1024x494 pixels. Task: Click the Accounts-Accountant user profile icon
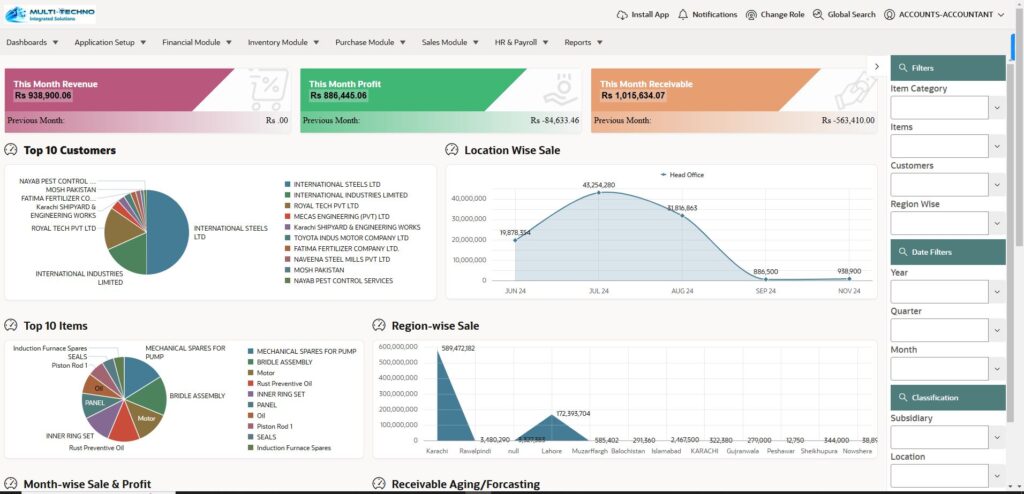click(x=889, y=15)
